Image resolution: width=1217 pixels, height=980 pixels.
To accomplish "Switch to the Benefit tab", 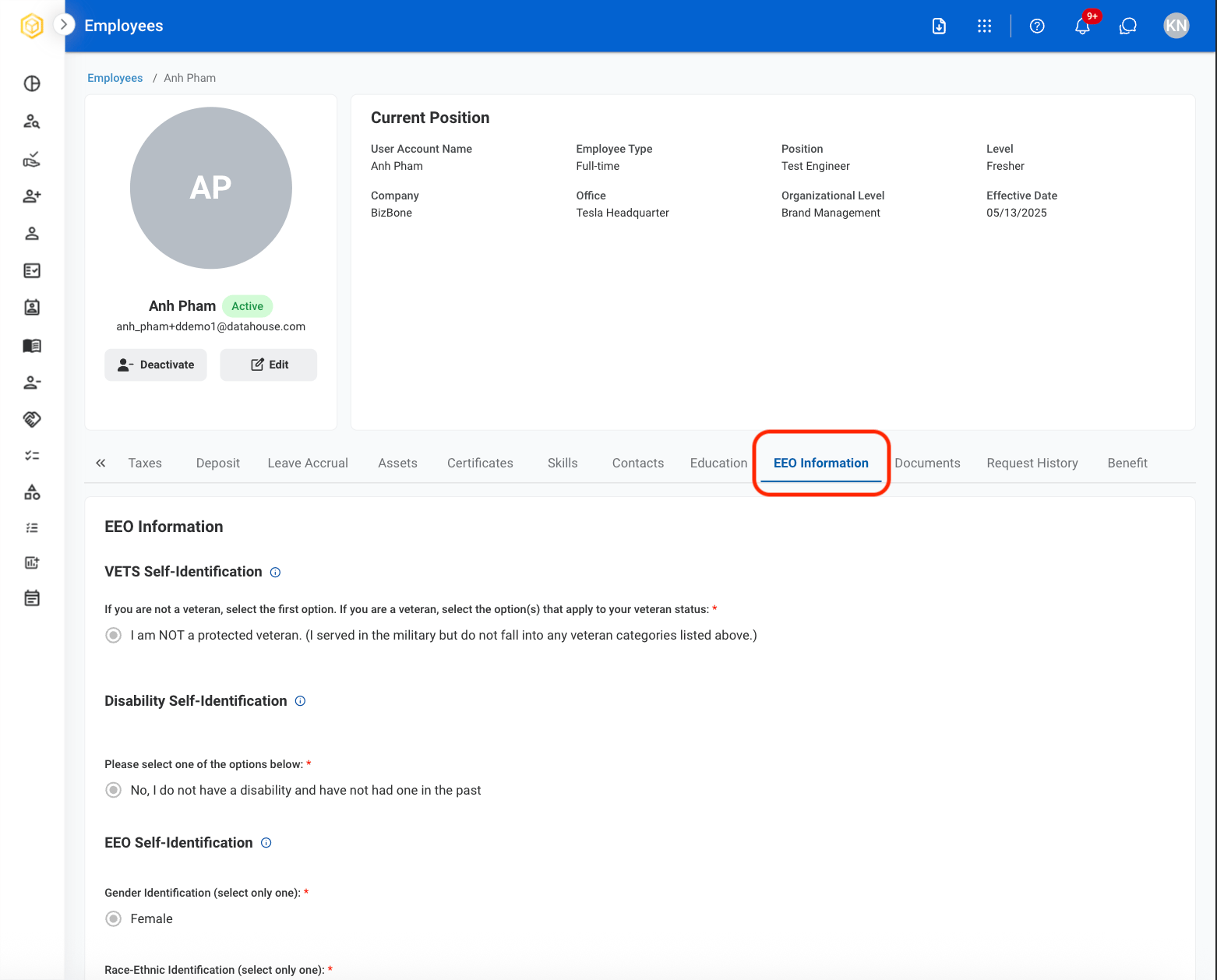I will (x=1127, y=463).
